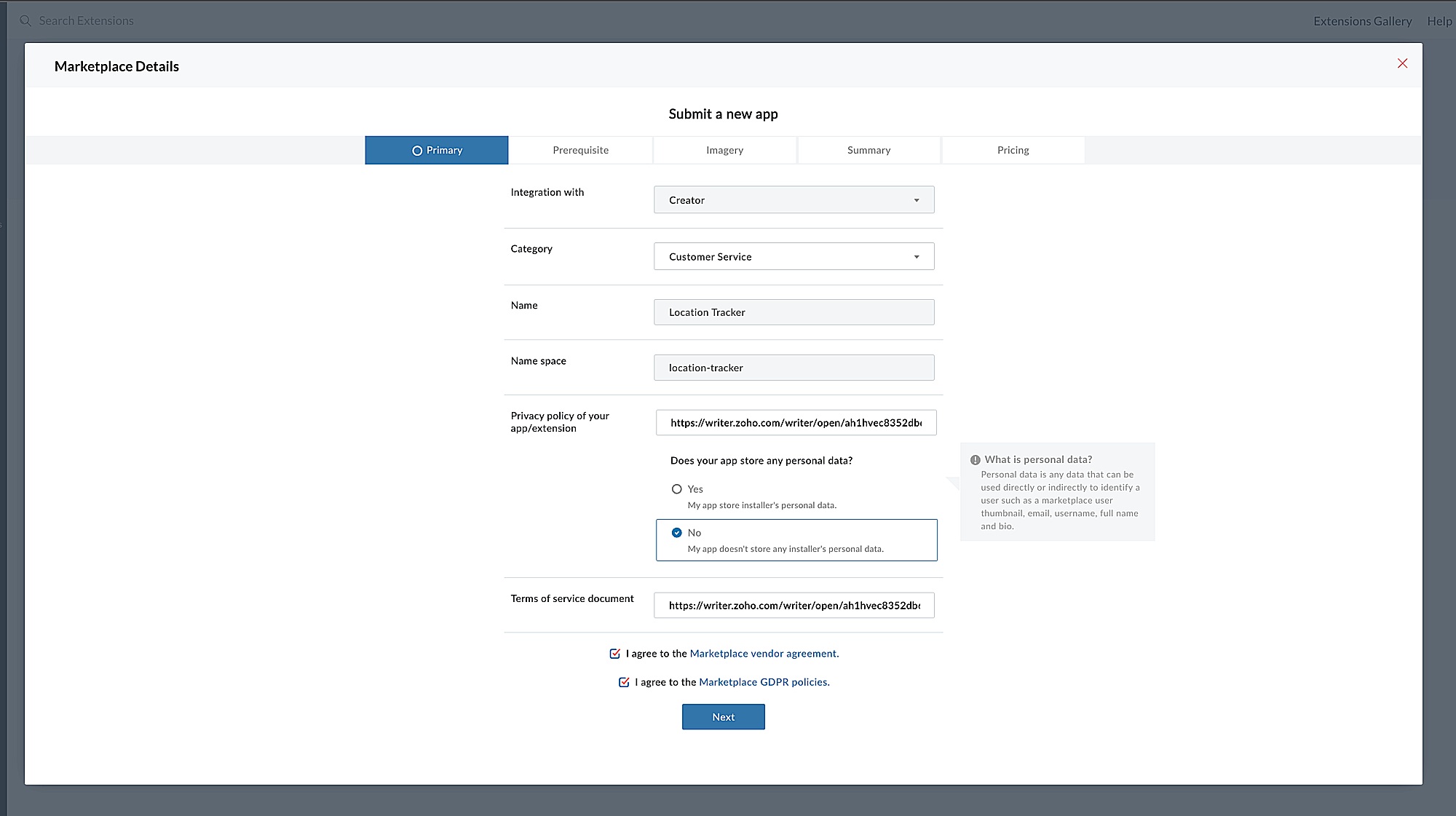Open the Summary tab

[x=869, y=151]
